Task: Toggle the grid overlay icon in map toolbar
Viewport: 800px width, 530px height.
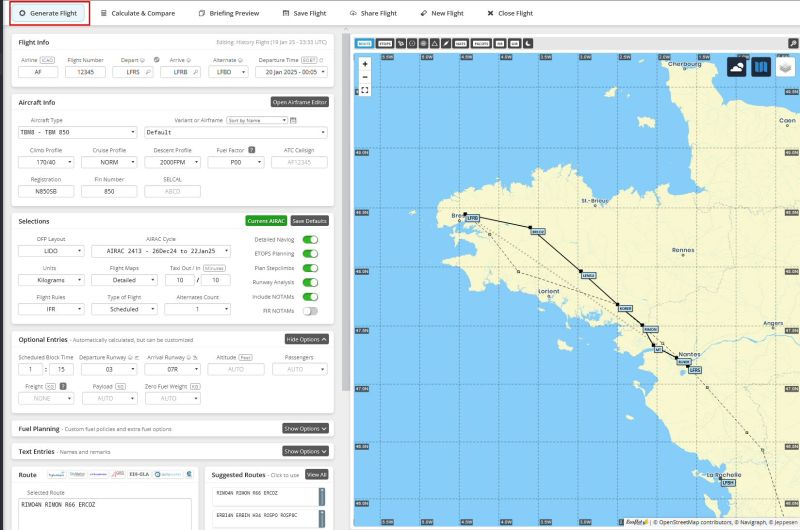Action: 423,43
